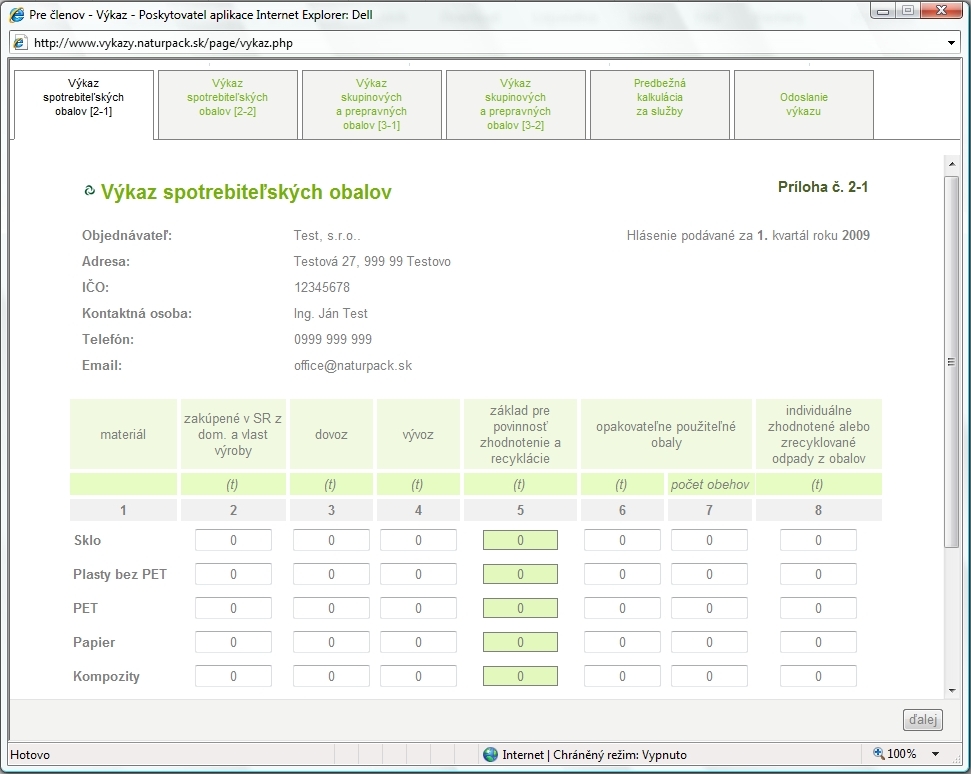This screenshot has height=774, width=971.
Task: Go to the Odoslanie výkazu tab
Action: click(x=804, y=104)
